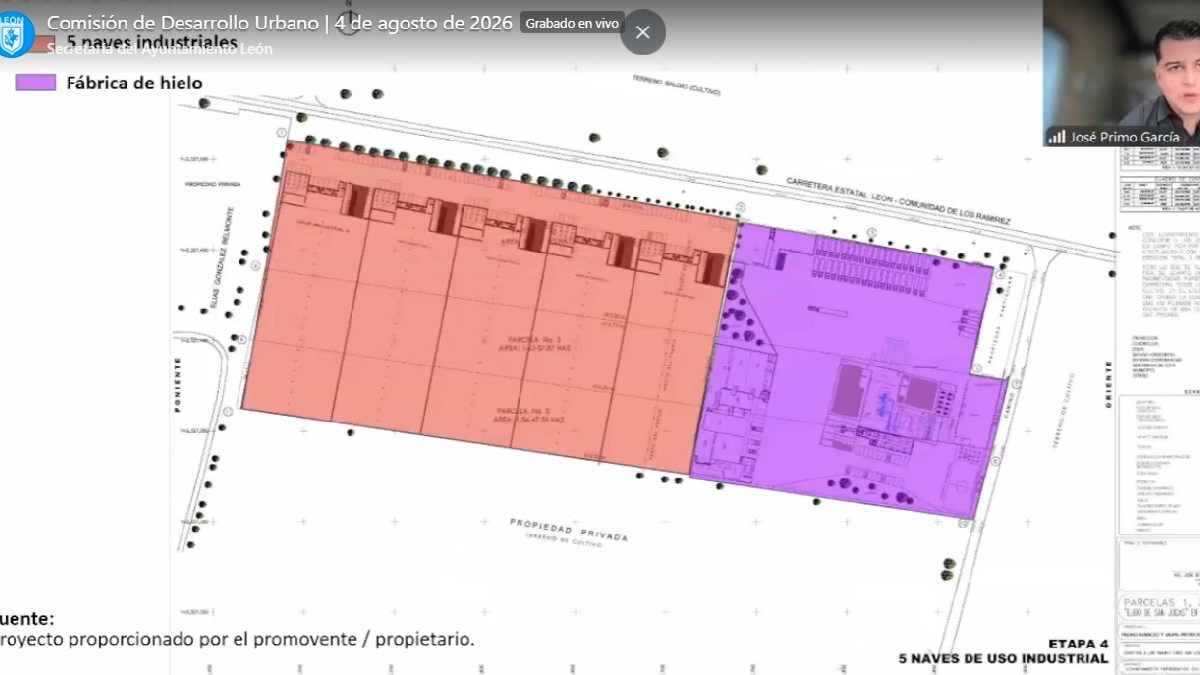Viewport: 1200px width, 675px height.
Task: Click the '5 NAVES DE USO INDUSTRIAL' caption
Action: (x=1003, y=659)
